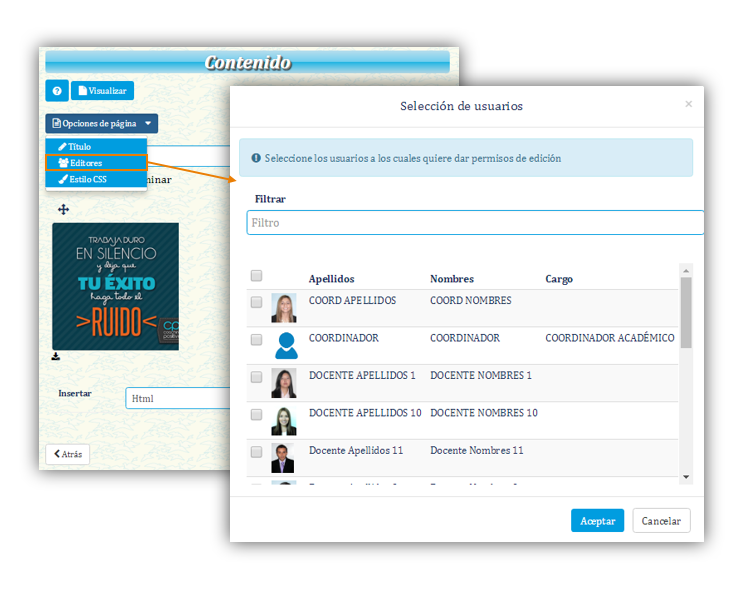
Task: Click the COORD NOMBRES cell
Action: (471, 300)
